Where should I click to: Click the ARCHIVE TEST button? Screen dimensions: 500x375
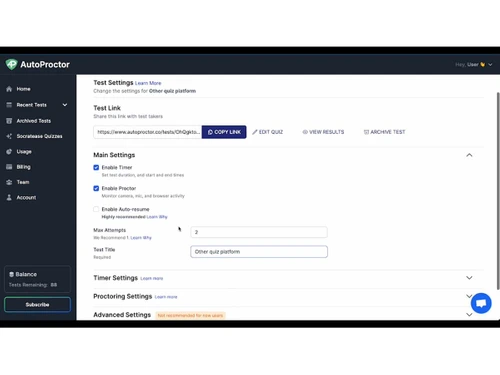(384, 132)
